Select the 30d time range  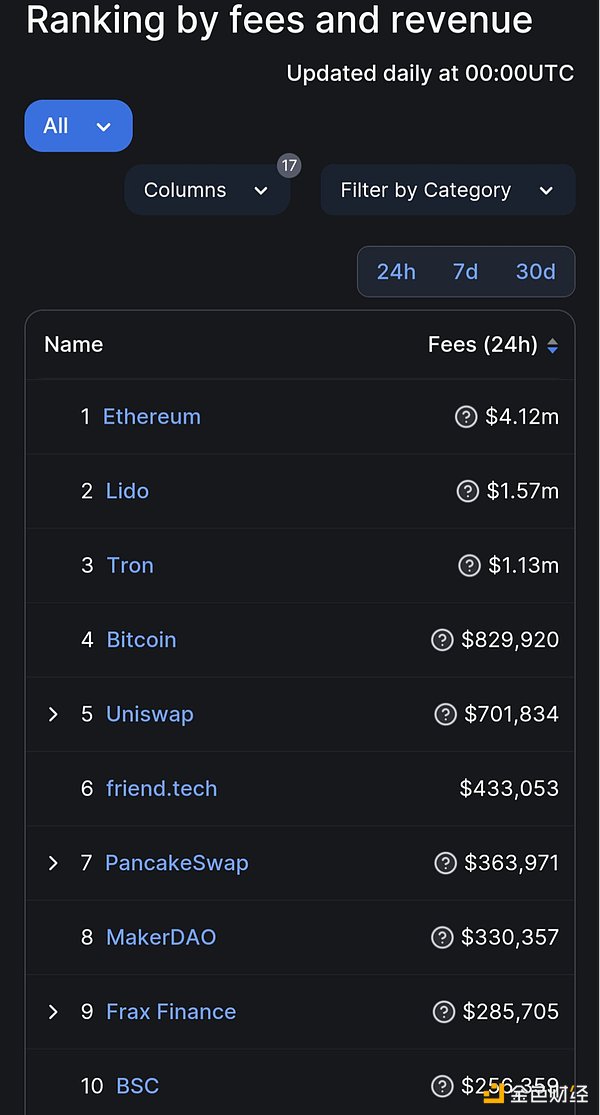tap(535, 272)
